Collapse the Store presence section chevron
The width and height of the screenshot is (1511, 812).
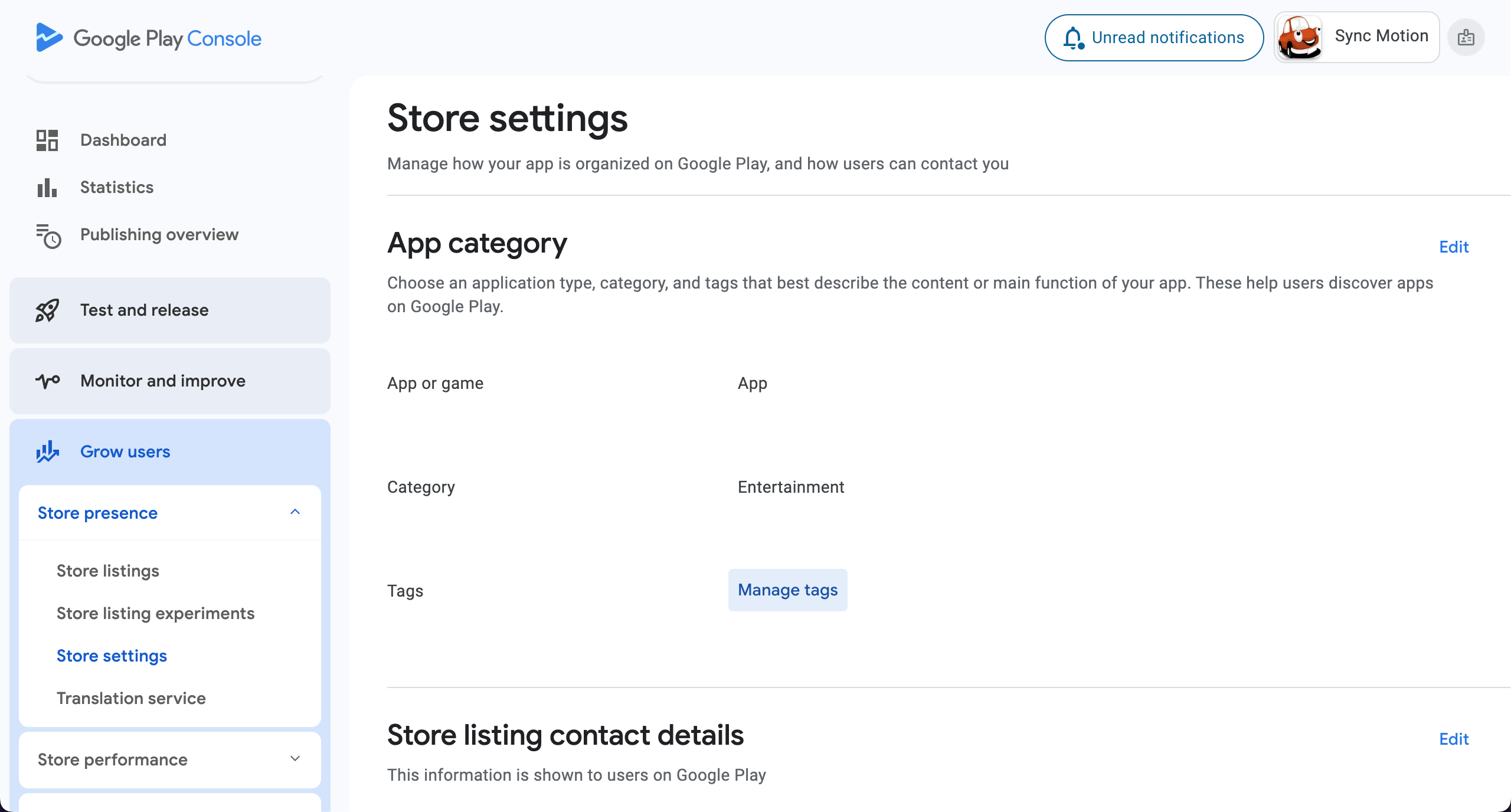point(295,512)
